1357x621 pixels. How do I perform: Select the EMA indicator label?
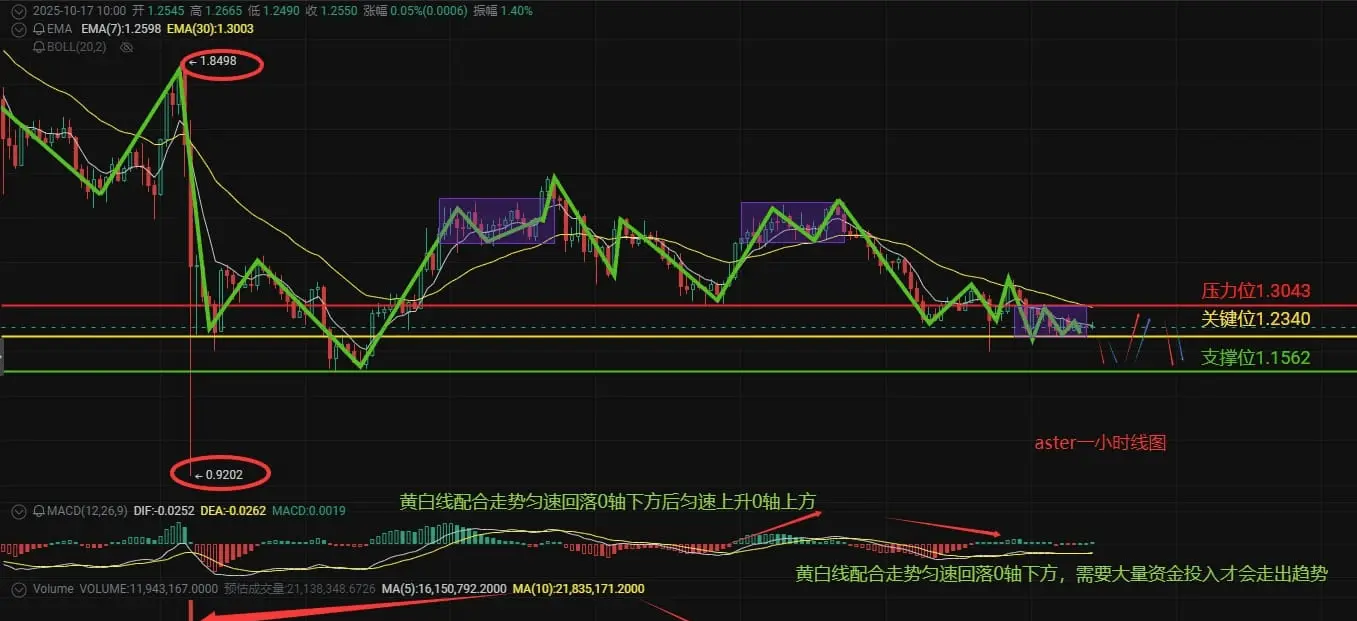(x=59, y=29)
